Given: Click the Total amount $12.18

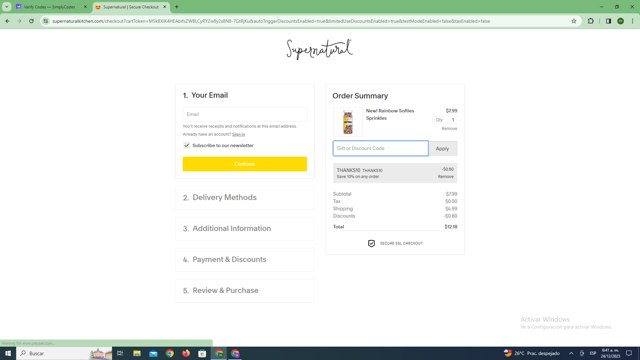Looking at the screenshot, I should (x=451, y=227).
